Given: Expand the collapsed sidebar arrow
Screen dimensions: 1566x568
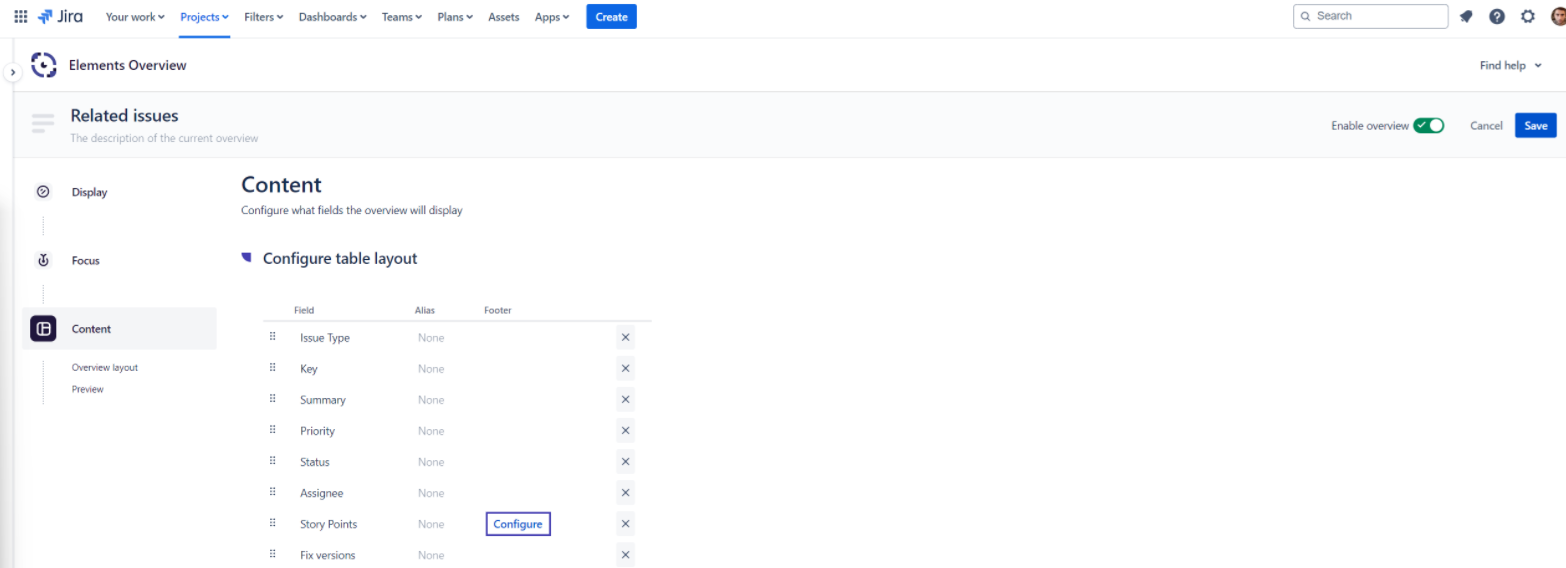Looking at the screenshot, I should [x=13, y=73].
